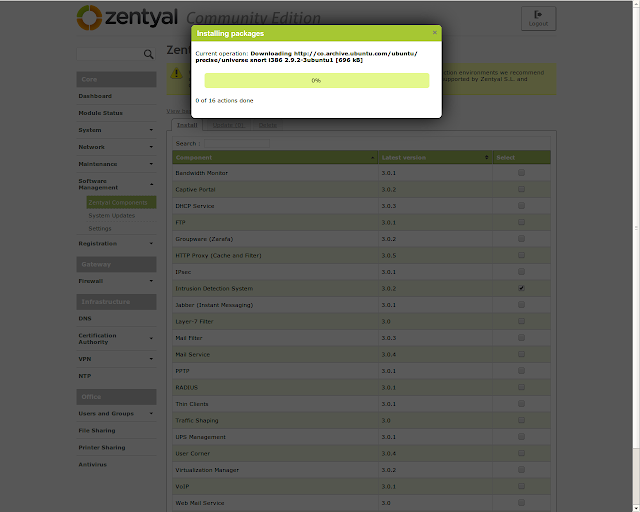
Task: Click the Gateway section header
Action: 116,264
